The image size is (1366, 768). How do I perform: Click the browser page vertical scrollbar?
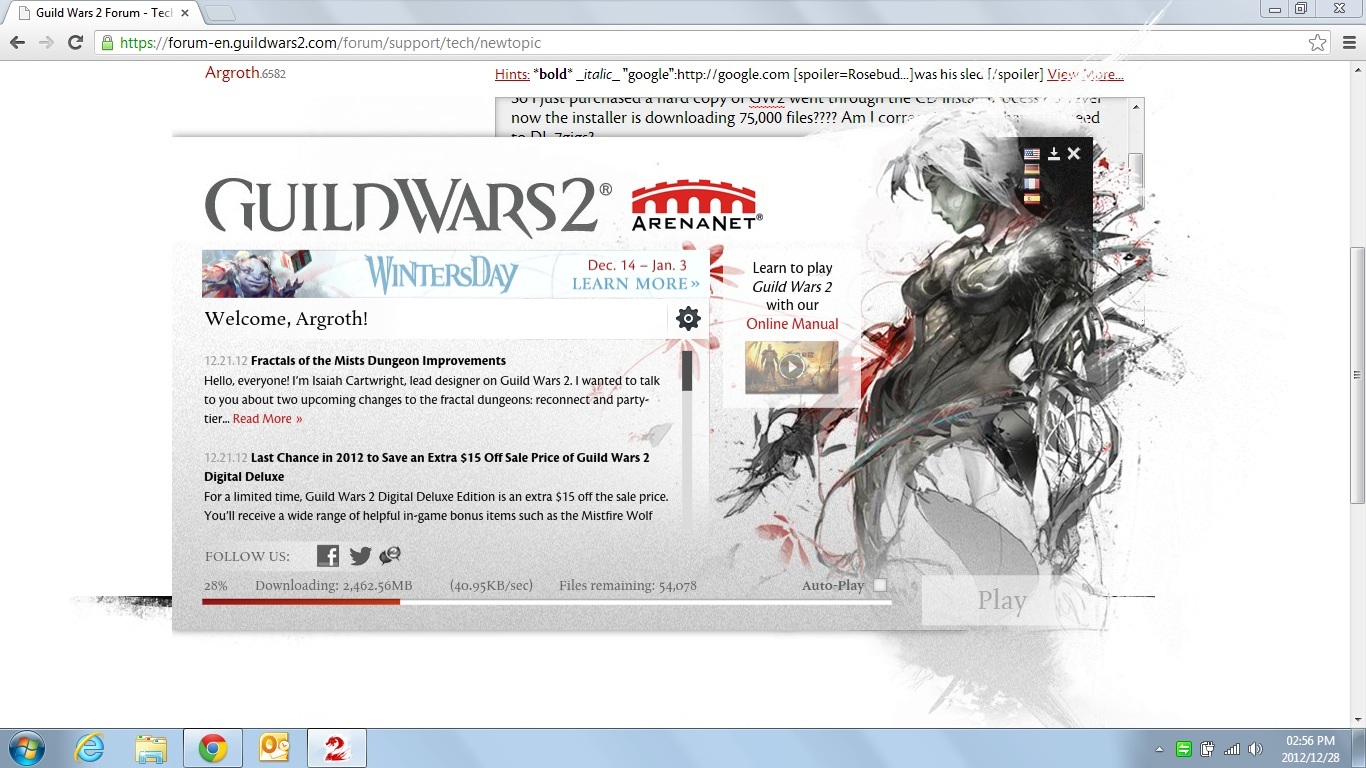pyautogui.click(x=1357, y=375)
